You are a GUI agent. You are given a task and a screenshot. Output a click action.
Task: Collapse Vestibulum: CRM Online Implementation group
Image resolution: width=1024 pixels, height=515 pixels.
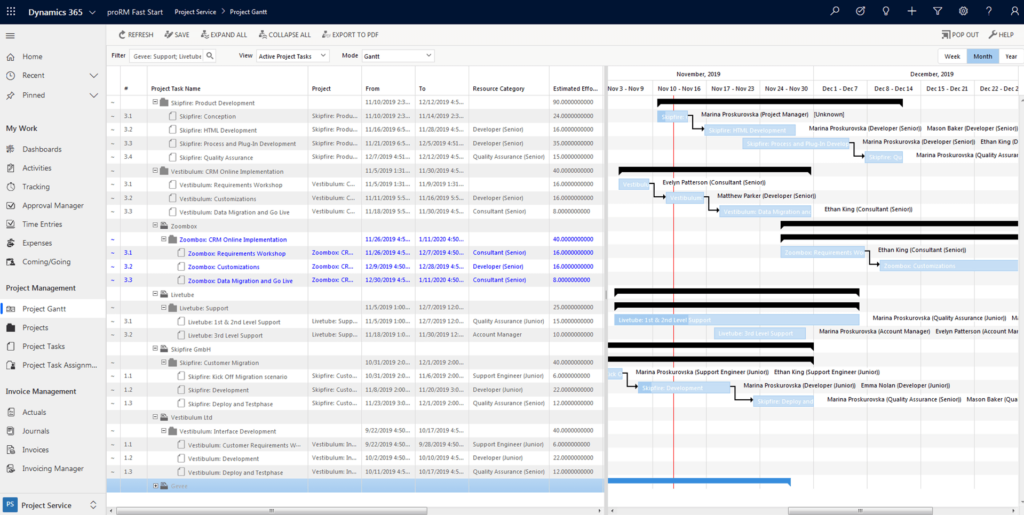click(x=155, y=171)
